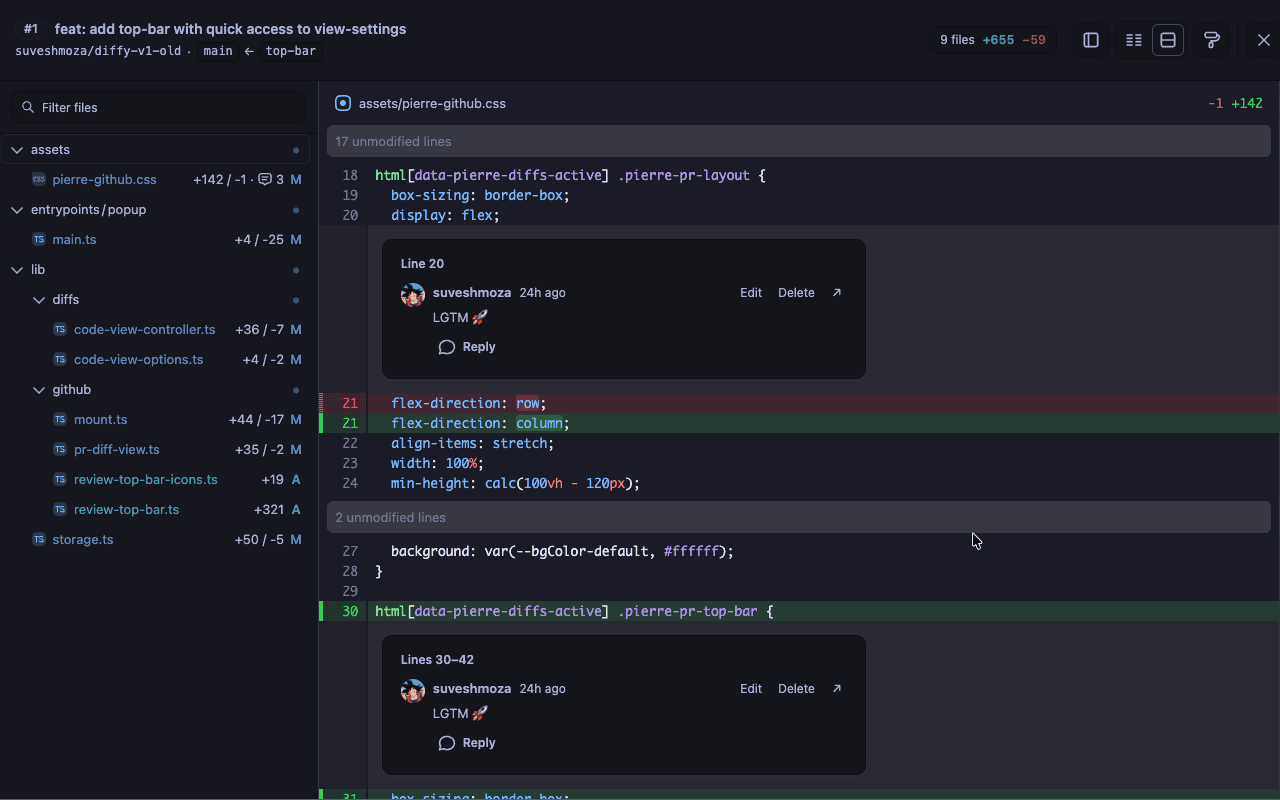
Task: Click TS icon beside mount.ts
Action: pyautogui.click(x=60, y=420)
